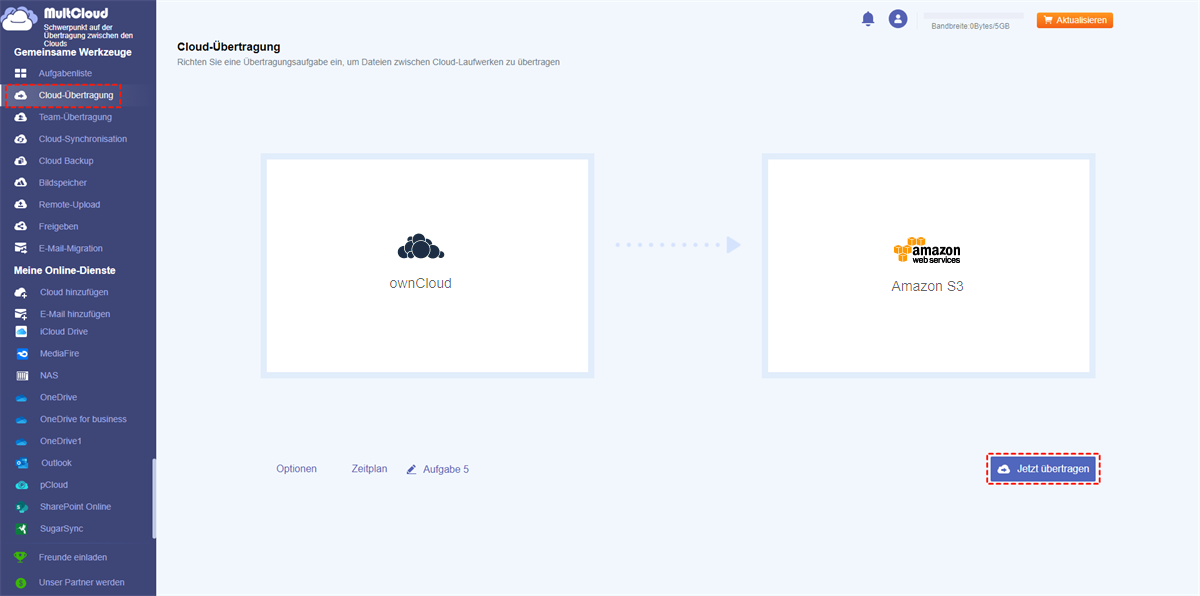Click the Outlook icon
The height and width of the screenshot is (596, 1200).
21,464
